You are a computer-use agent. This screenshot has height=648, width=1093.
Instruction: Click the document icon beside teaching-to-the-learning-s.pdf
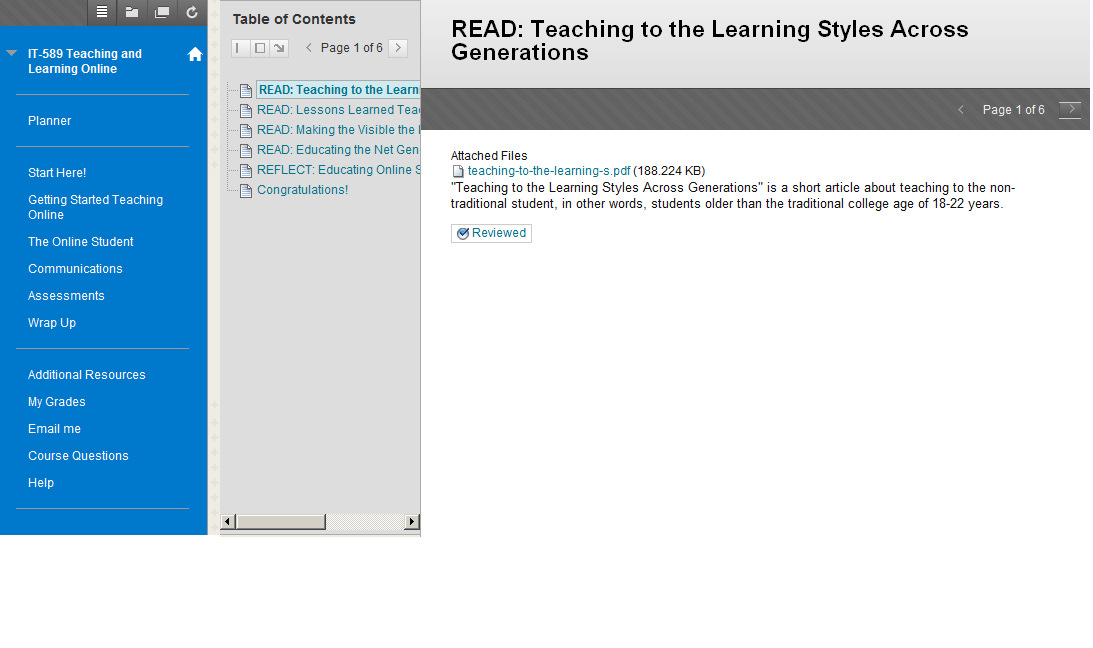click(458, 170)
